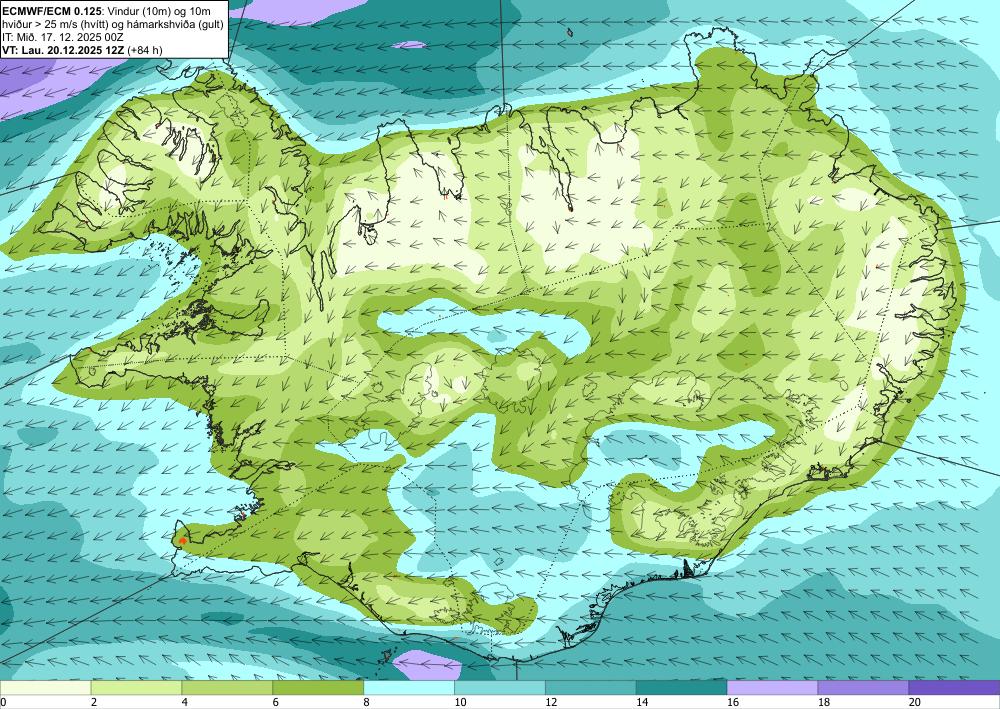Click the dark purple above-20 m/s legend swatch
The image size is (1000, 709).
[954, 687]
